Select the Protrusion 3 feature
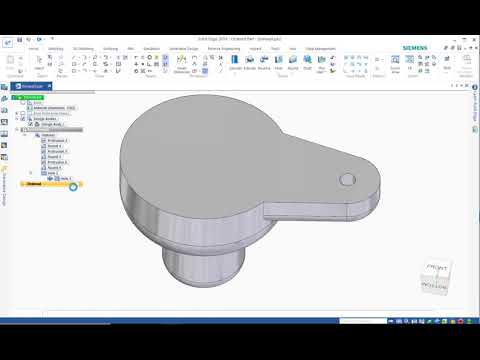480x360 pixels. pos(55,162)
